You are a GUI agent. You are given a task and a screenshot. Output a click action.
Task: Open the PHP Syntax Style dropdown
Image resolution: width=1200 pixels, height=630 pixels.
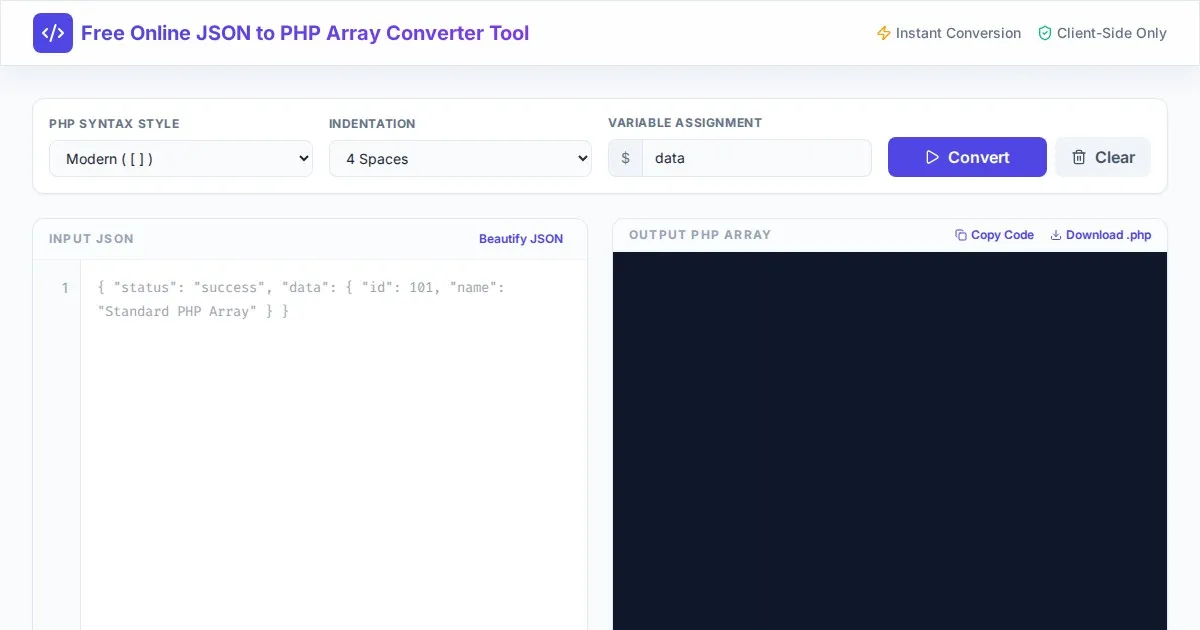click(181, 159)
